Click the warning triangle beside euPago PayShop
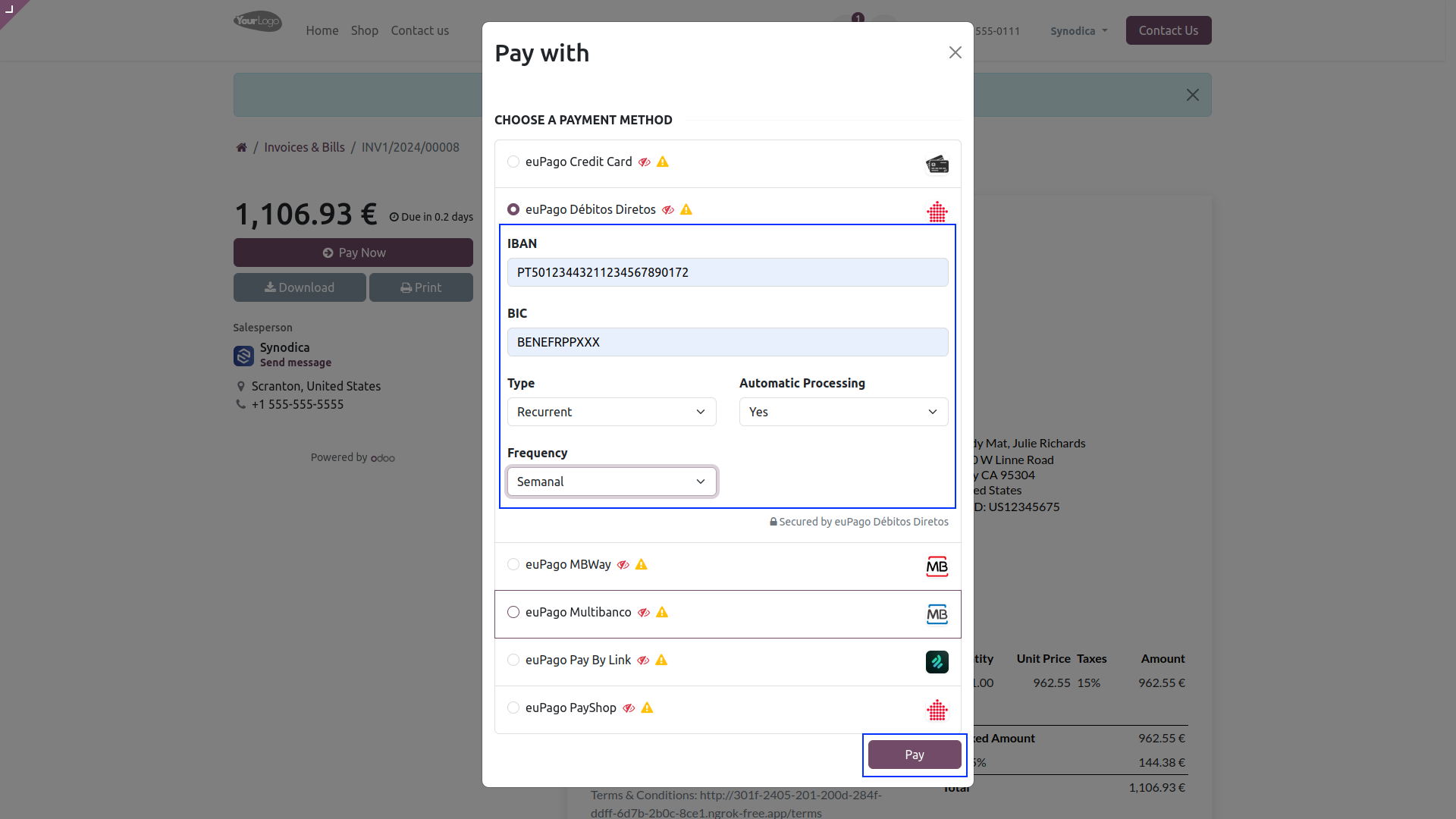The image size is (1456, 819). point(647,708)
